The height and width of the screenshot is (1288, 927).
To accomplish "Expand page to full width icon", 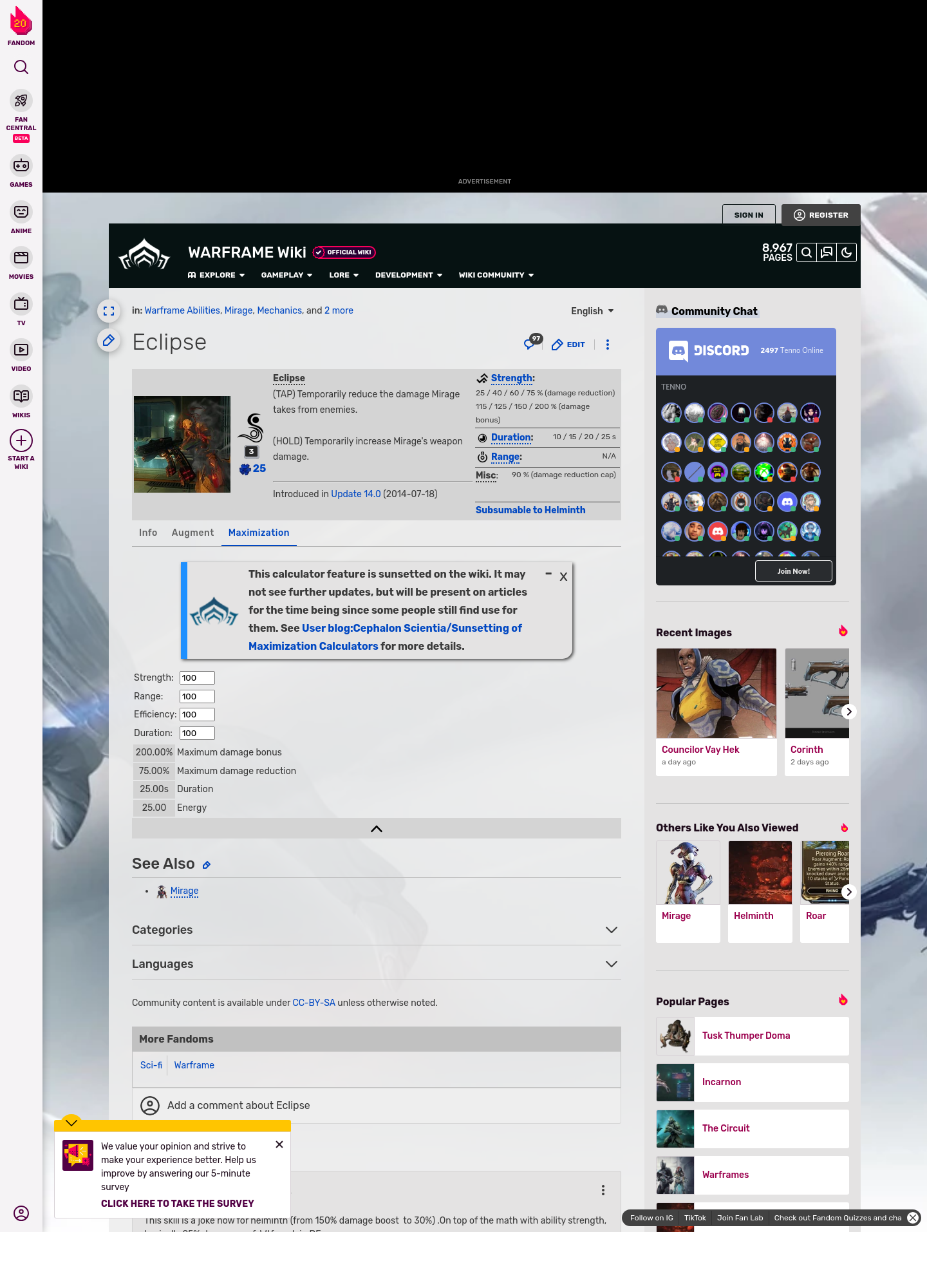I will coord(109,311).
